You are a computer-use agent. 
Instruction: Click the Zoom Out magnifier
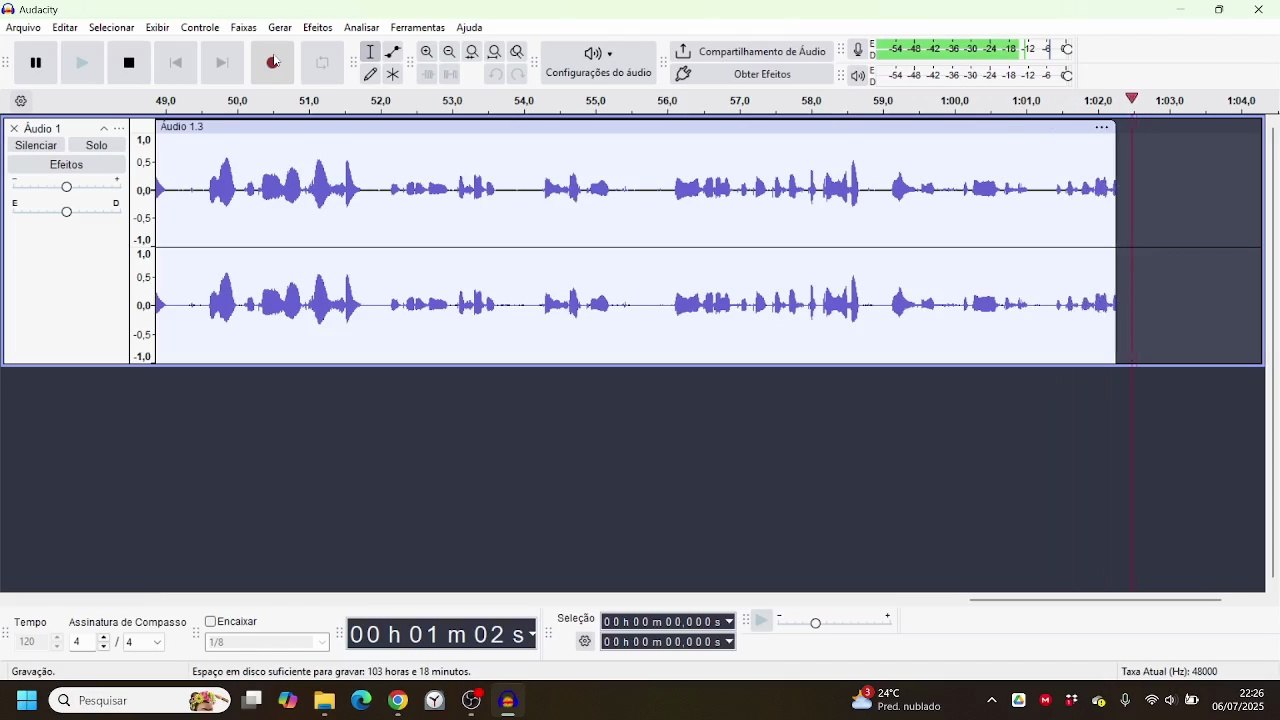449,52
